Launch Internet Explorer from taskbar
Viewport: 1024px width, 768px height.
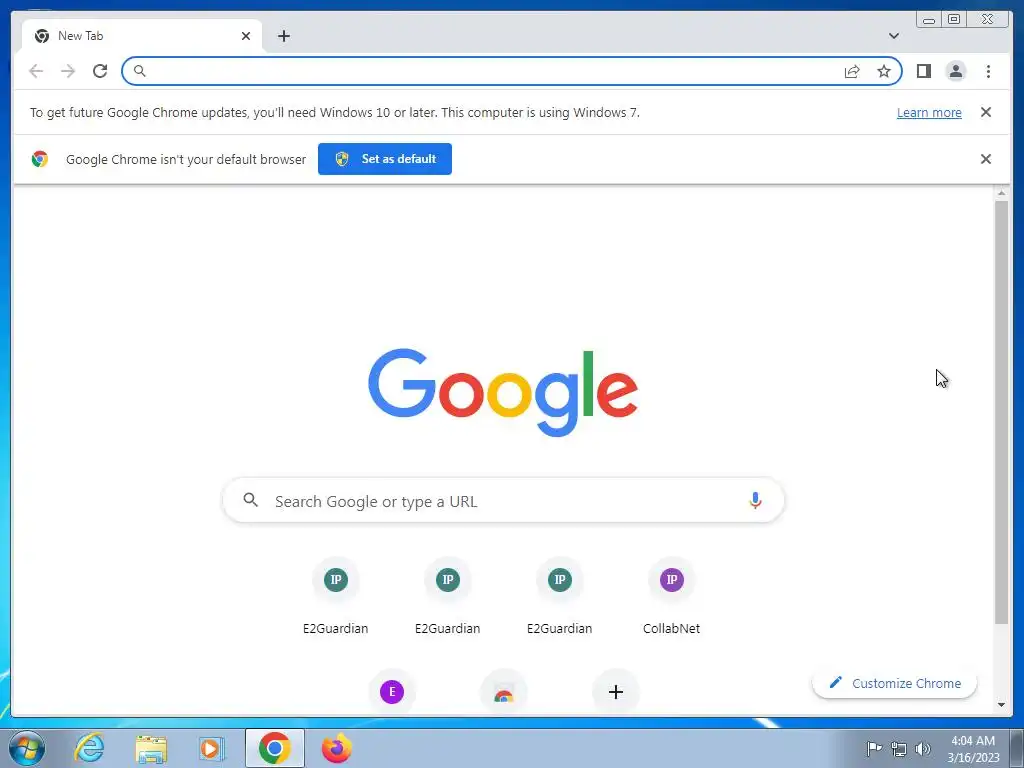[89, 748]
